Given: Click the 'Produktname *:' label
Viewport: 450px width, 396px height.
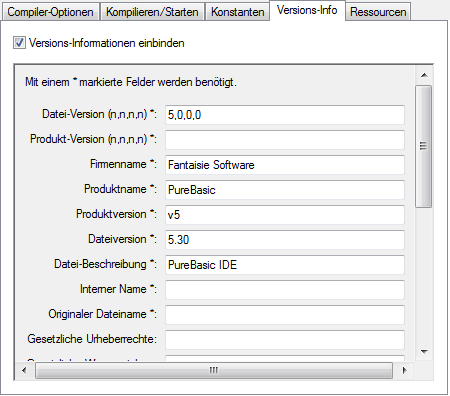Looking at the screenshot, I should point(120,189).
